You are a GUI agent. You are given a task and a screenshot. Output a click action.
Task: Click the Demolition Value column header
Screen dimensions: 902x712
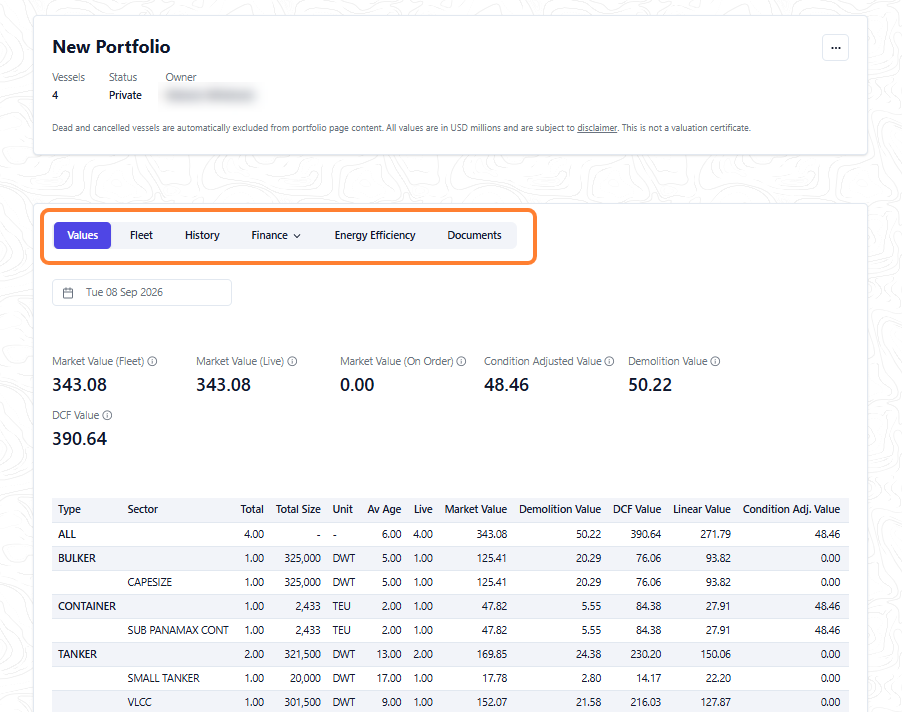coord(560,510)
